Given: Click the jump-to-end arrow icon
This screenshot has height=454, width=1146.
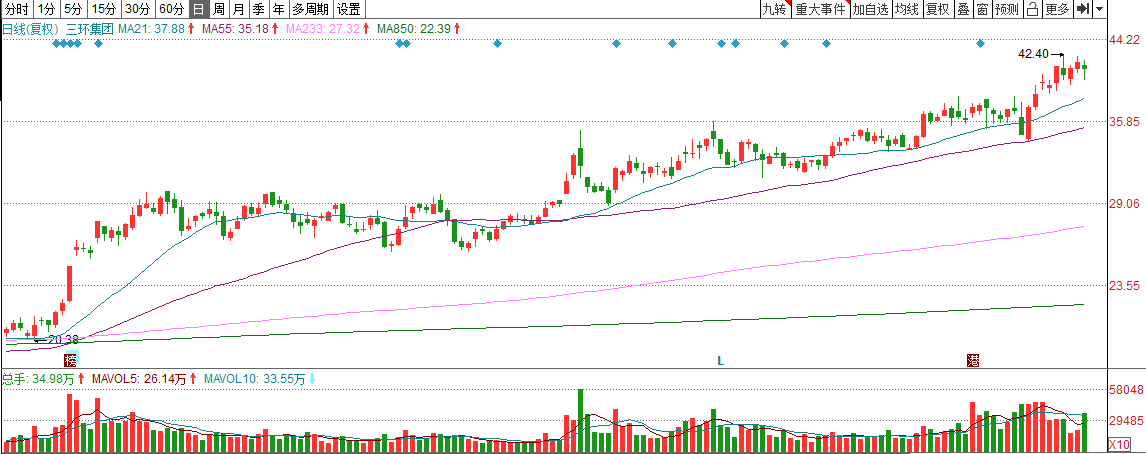Looking at the screenshot, I should pos(1083,10).
